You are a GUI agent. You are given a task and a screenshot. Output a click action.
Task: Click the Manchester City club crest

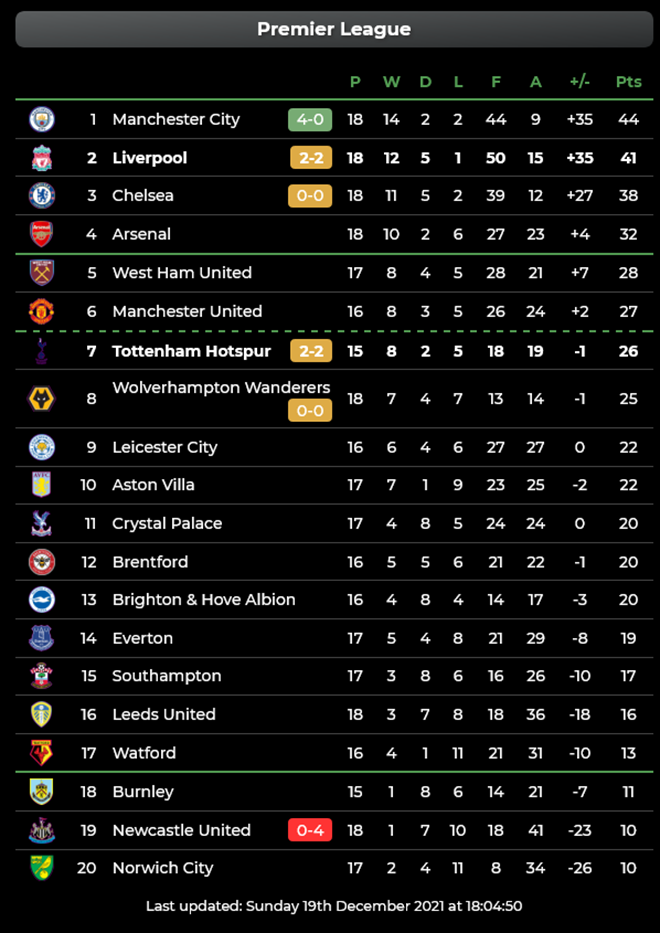41,119
